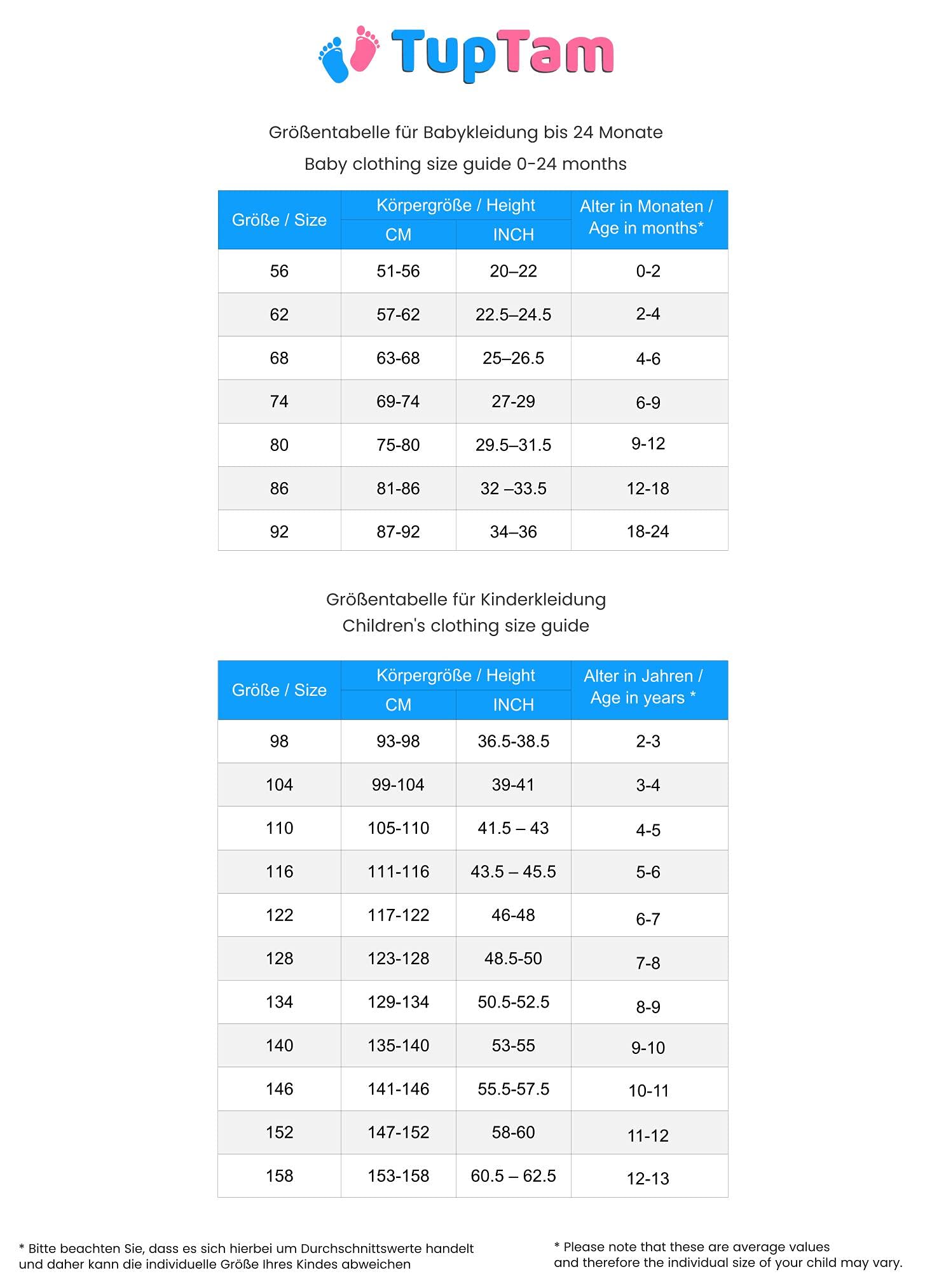The width and height of the screenshot is (932, 1288).
Task: Click the pink footprint icon in the logo
Action: 364,48
